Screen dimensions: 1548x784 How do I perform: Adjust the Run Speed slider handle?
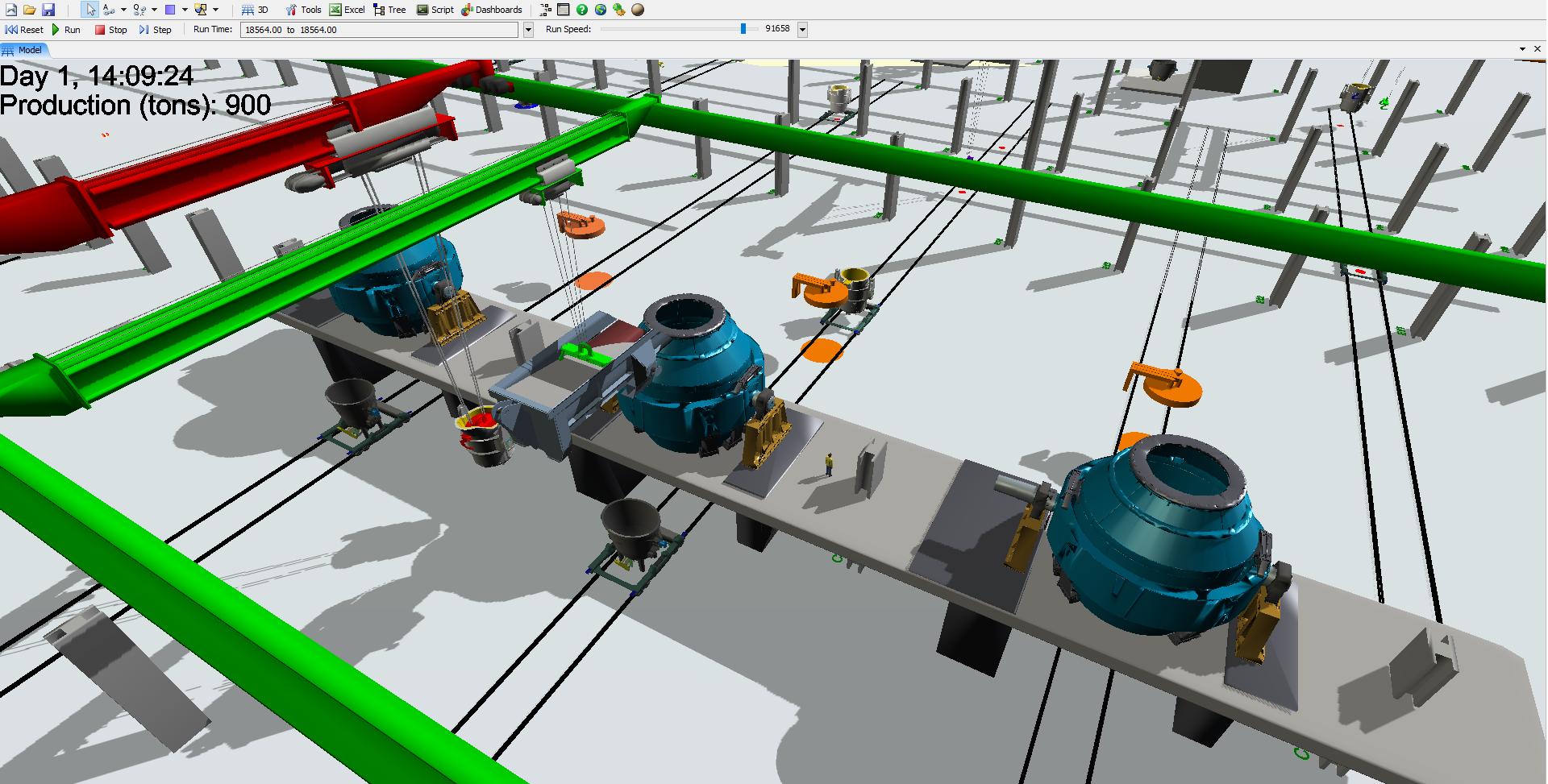[x=744, y=28]
